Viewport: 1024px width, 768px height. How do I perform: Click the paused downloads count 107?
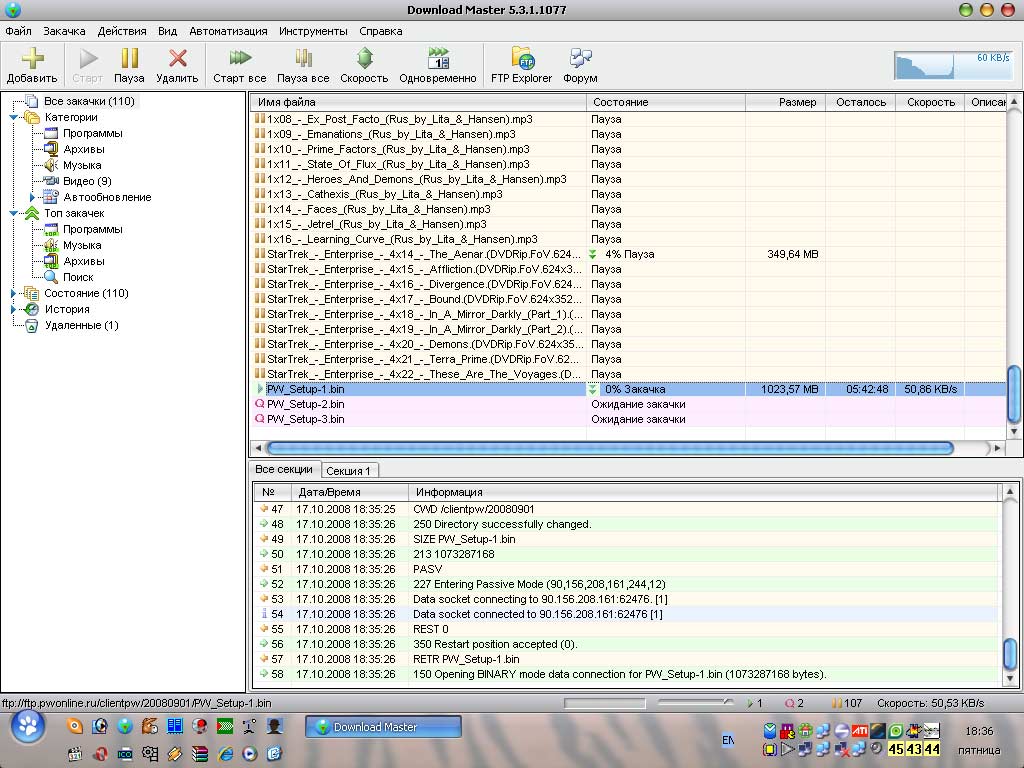click(847, 703)
